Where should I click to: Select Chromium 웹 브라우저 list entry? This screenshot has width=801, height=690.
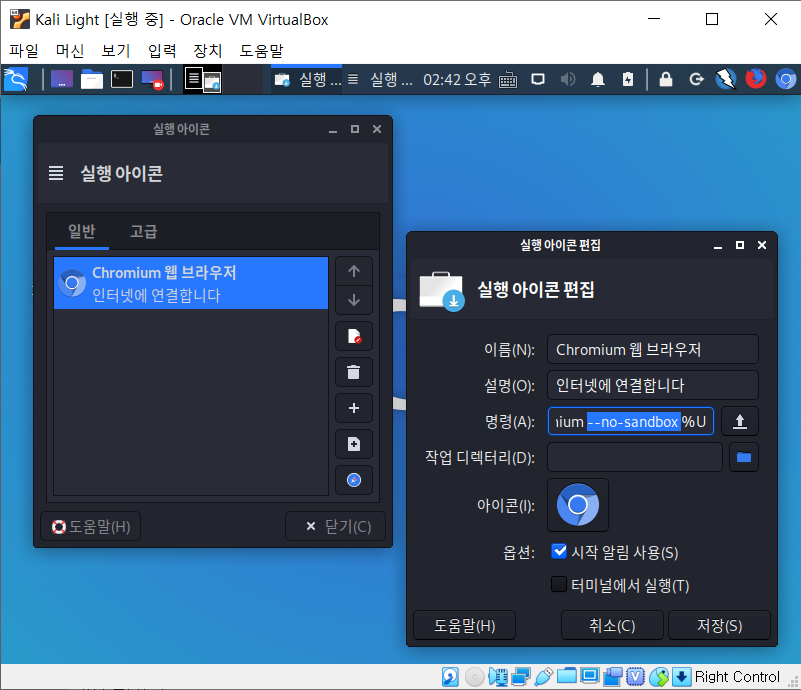pyautogui.click(x=191, y=283)
